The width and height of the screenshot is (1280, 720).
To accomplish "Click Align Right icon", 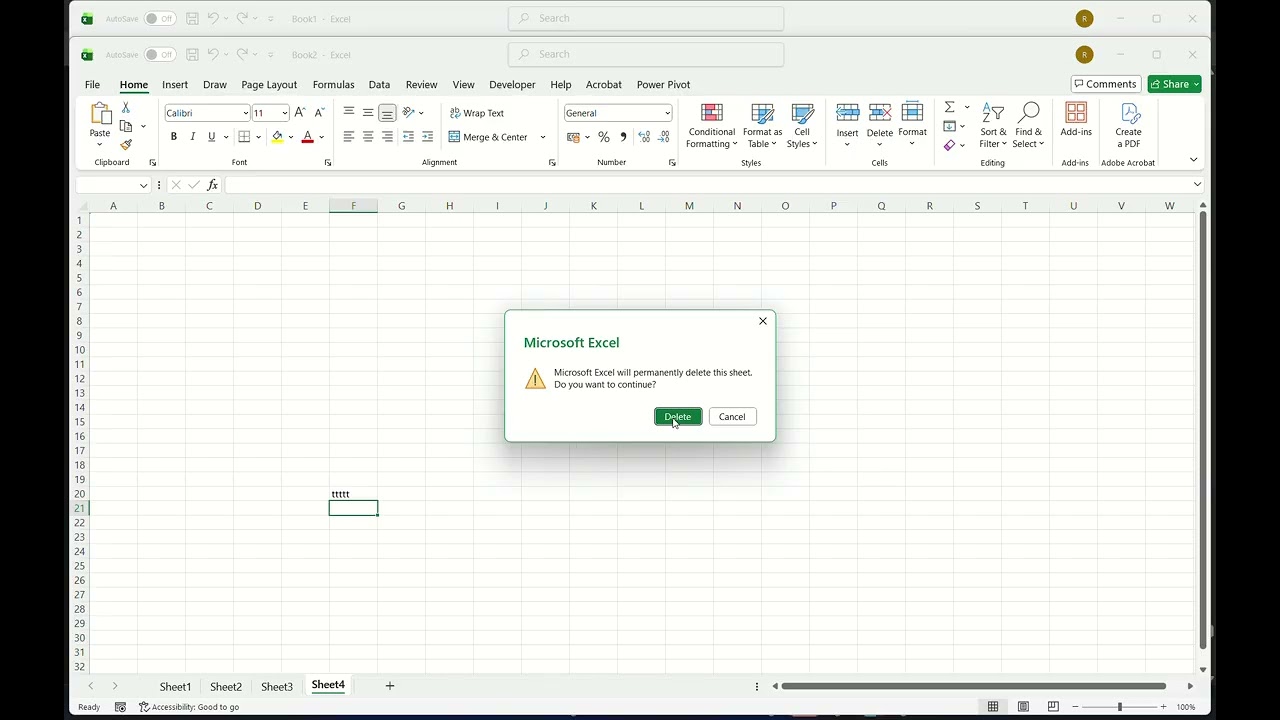I will click(387, 137).
